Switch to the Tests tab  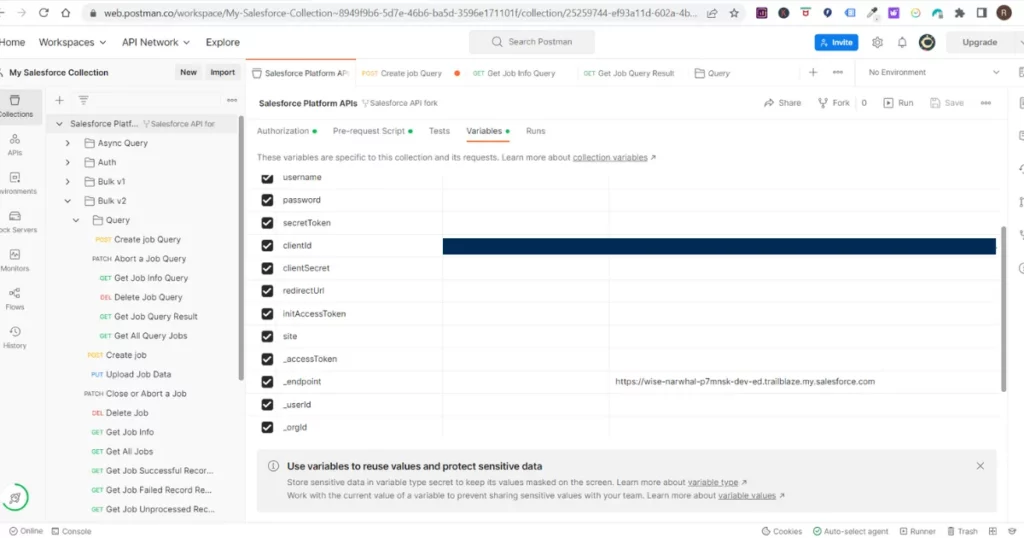click(x=439, y=131)
